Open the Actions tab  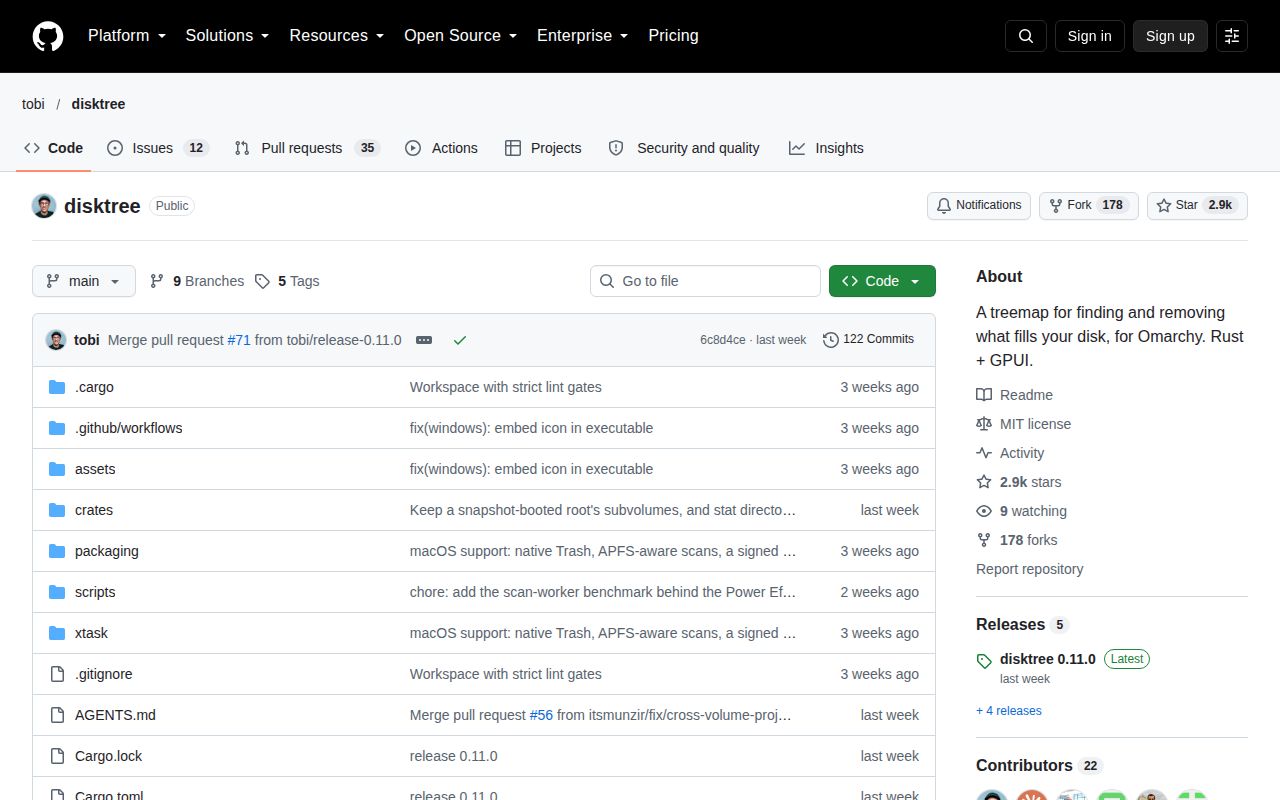pos(441,148)
